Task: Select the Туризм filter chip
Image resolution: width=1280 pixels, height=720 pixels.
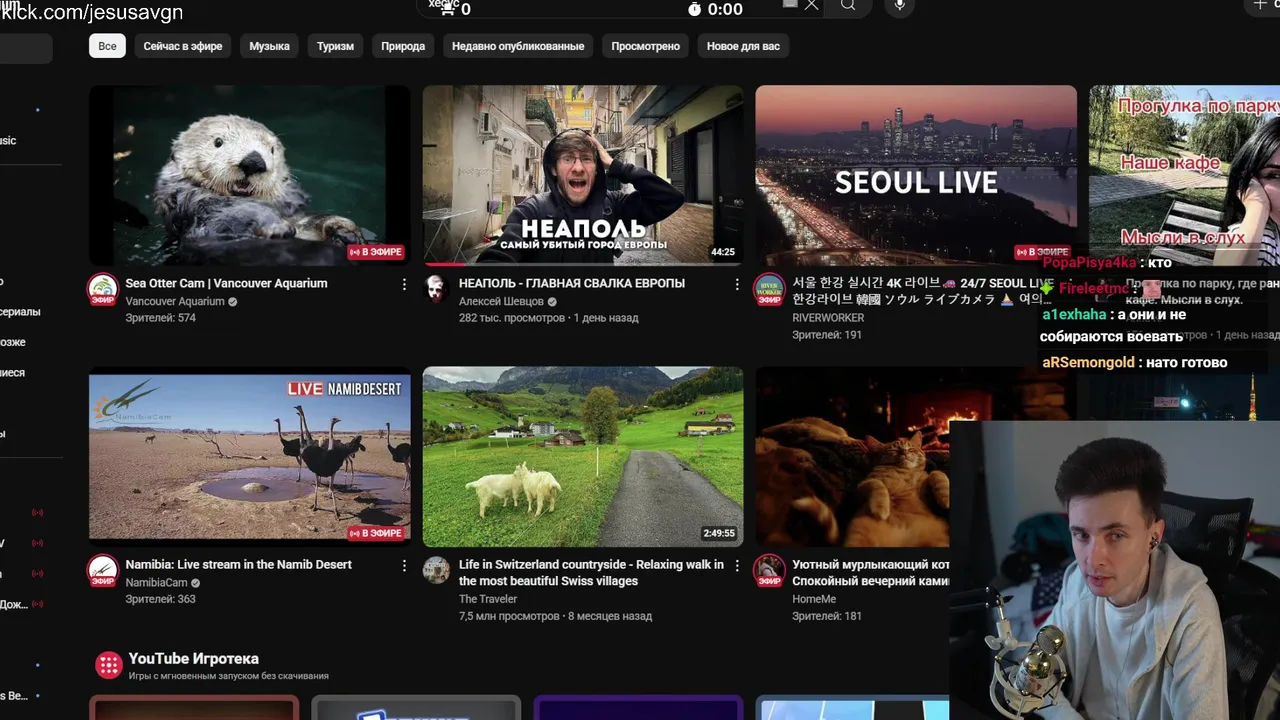Action: click(x=335, y=46)
